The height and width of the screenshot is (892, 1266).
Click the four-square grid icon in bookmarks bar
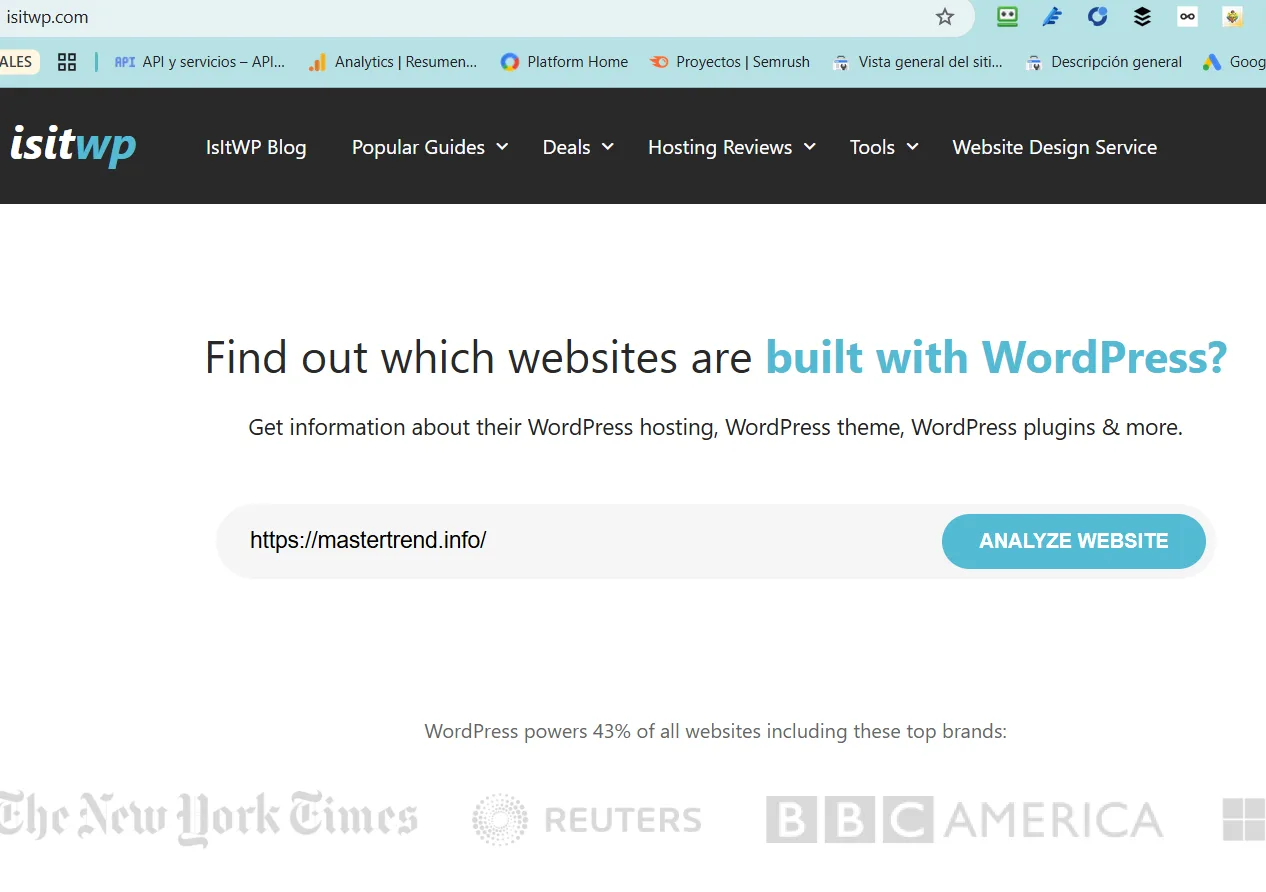tap(67, 62)
